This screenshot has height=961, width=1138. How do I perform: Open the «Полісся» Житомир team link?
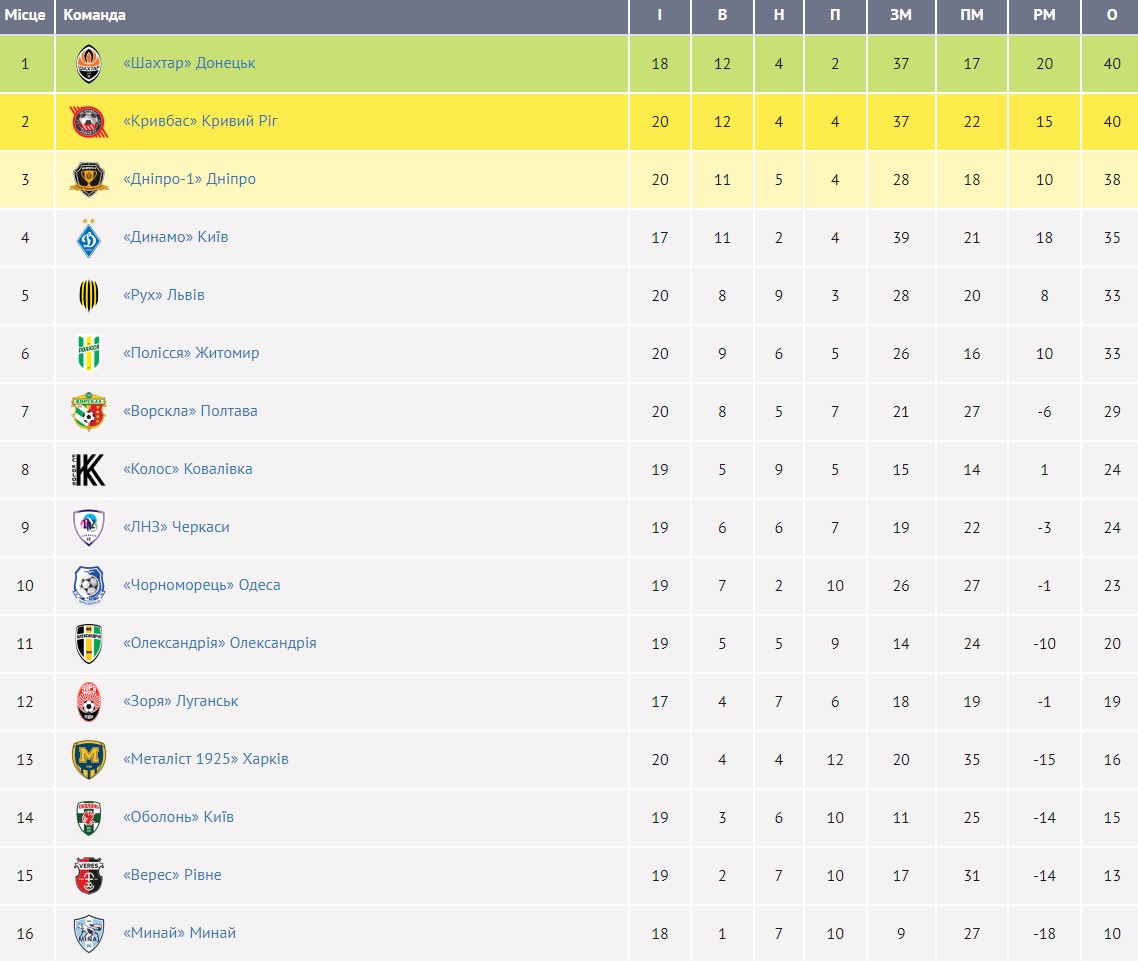[191, 353]
